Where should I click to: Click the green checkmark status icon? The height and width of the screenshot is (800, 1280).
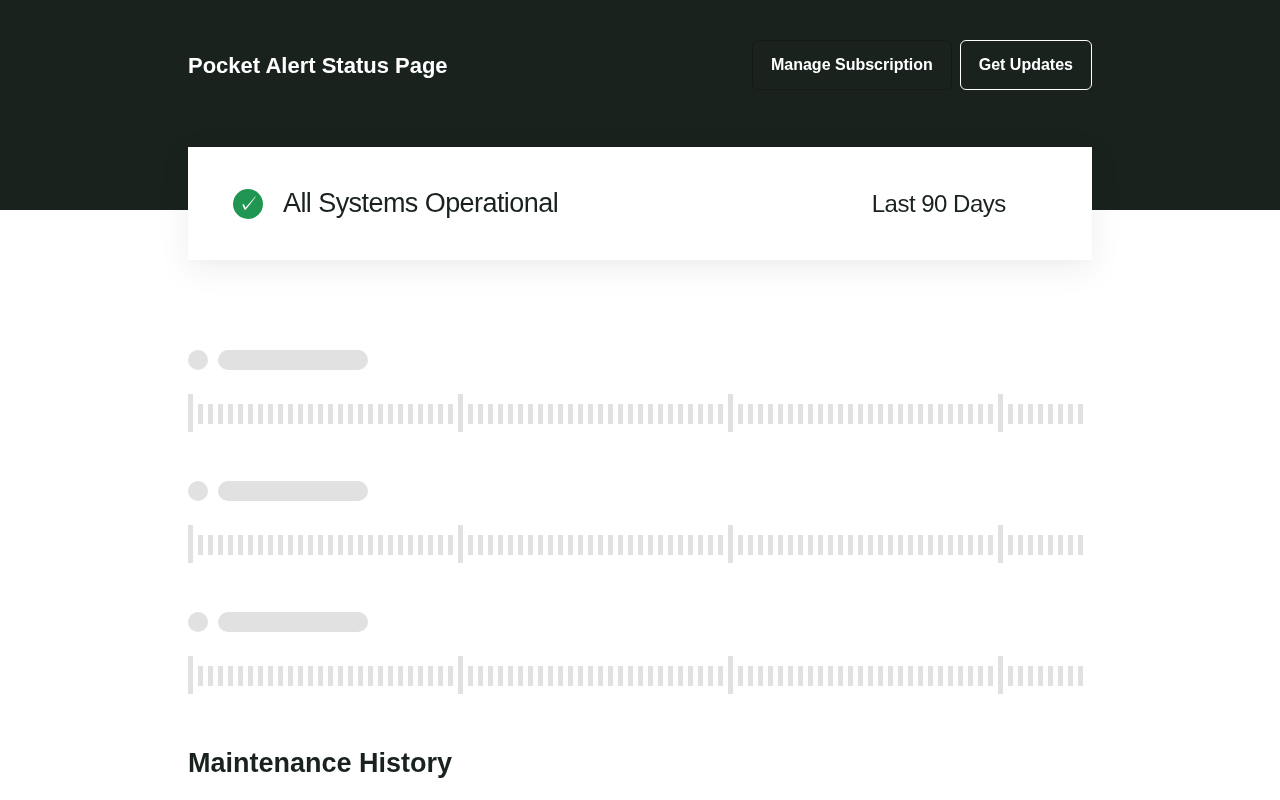coord(248,204)
